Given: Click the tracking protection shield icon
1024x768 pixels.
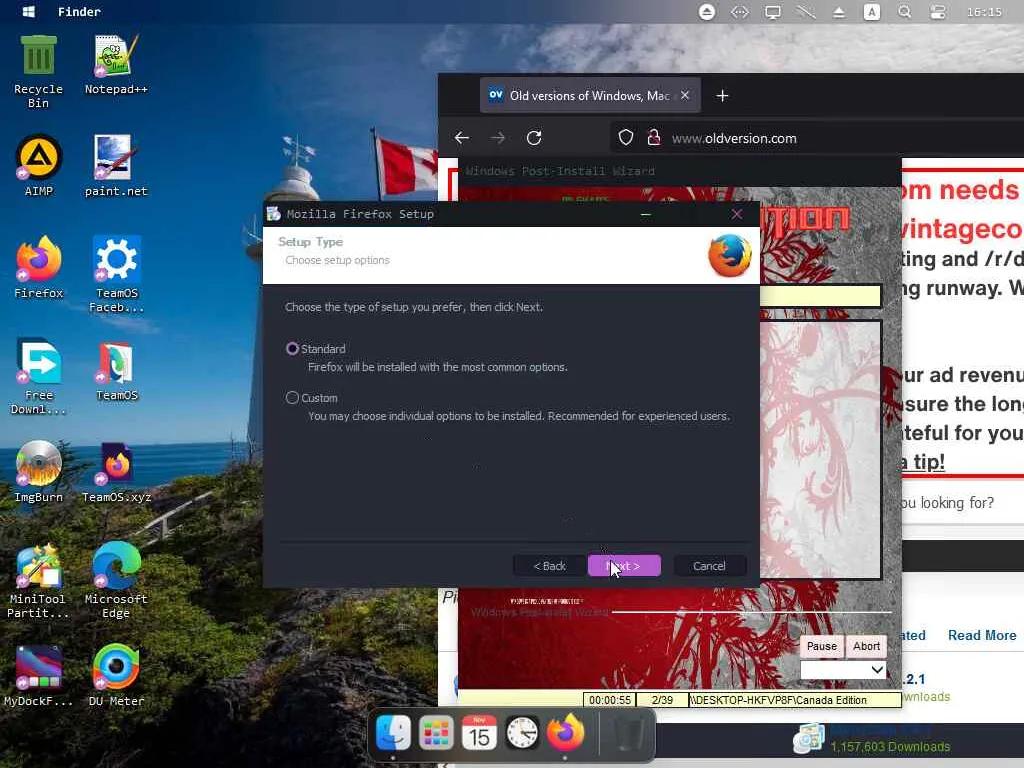Looking at the screenshot, I should 626,138.
